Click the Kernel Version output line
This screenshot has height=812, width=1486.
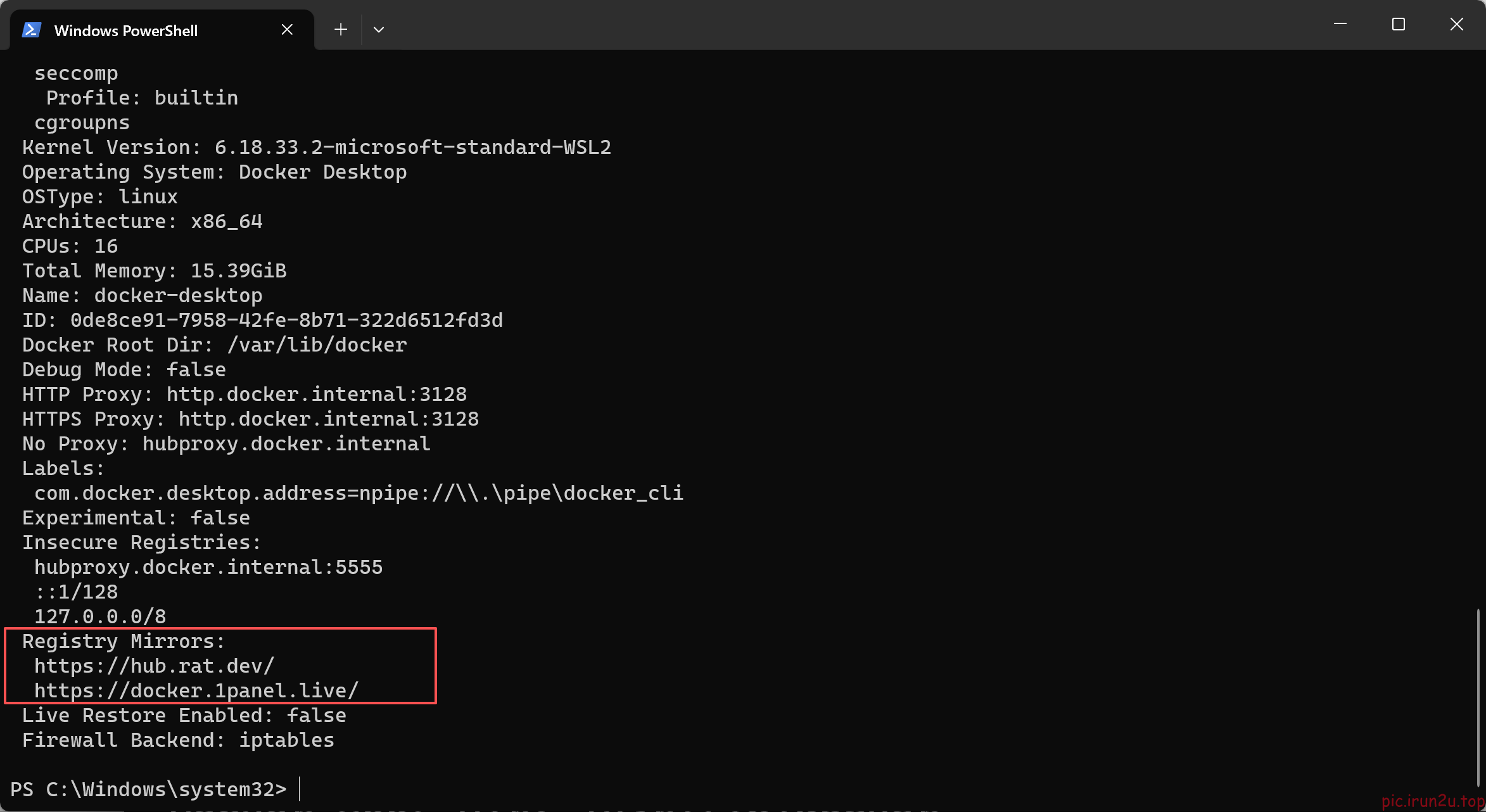coord(317,147)
